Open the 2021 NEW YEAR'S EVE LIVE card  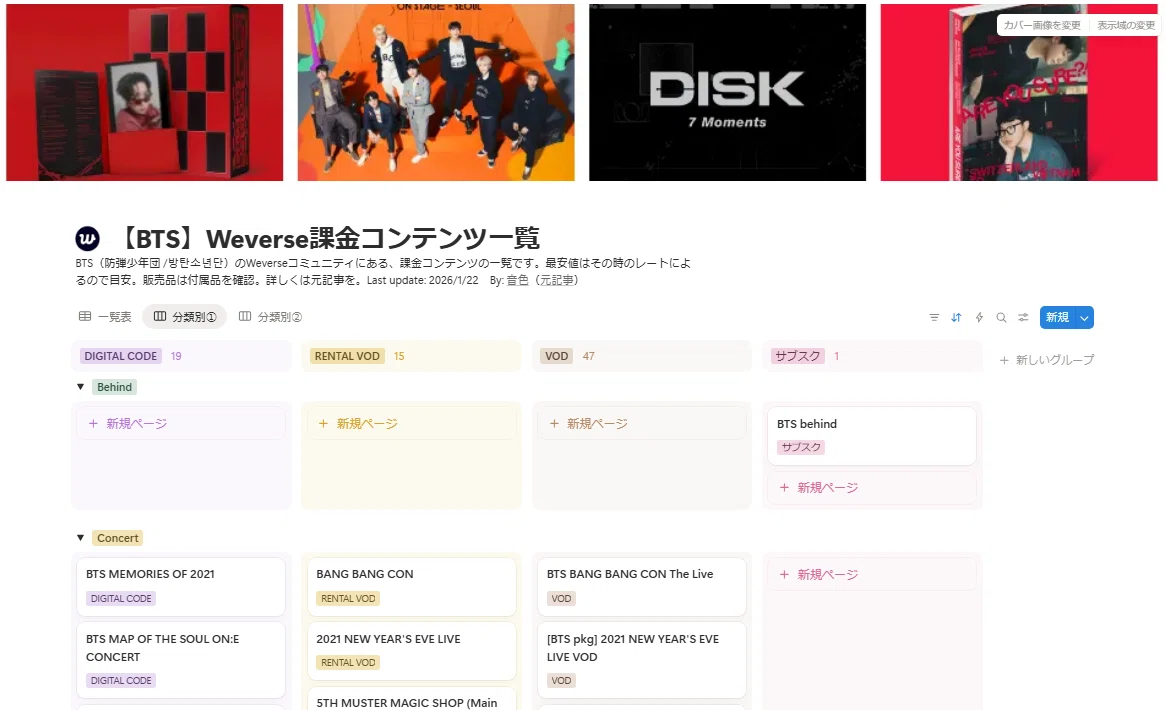click(x=411, y=651)
